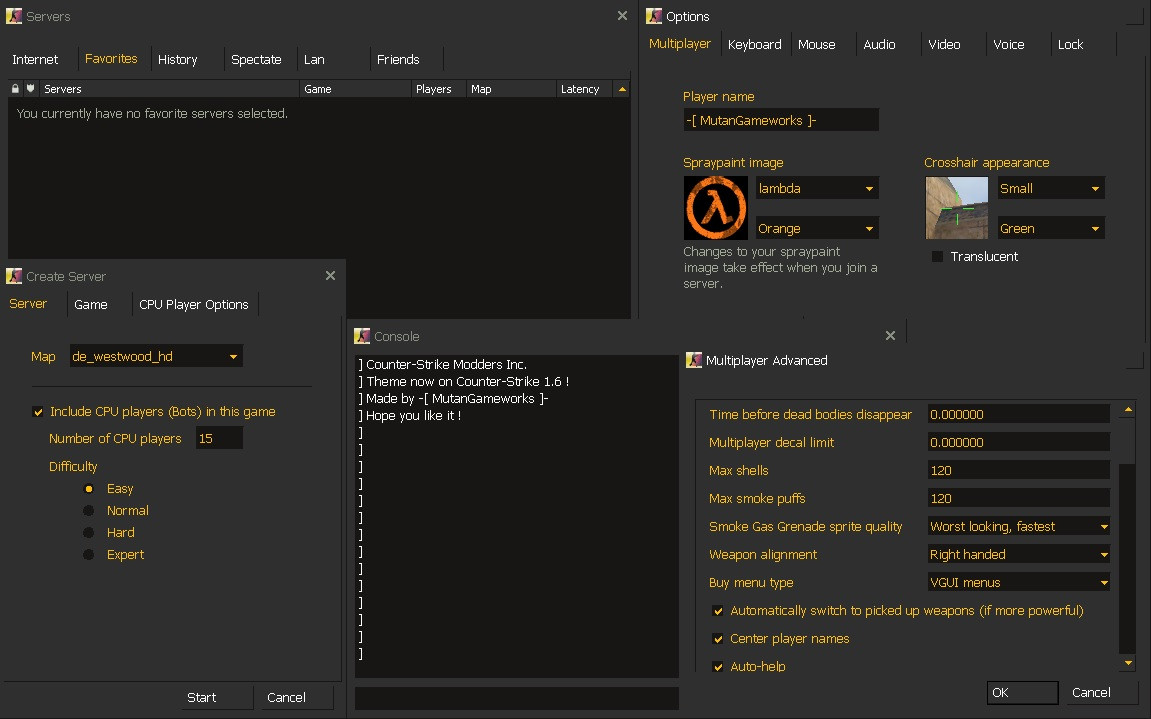The image size is (1151, 719).
Task: Click the sort arrow beside Latency column
Action: pyautogui.click(x=622, y=88)
